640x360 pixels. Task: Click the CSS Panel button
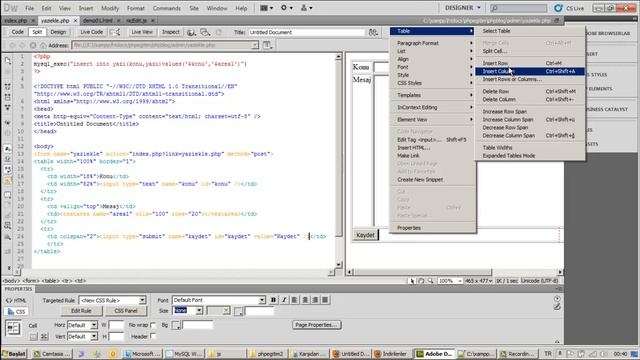[126, 311]
